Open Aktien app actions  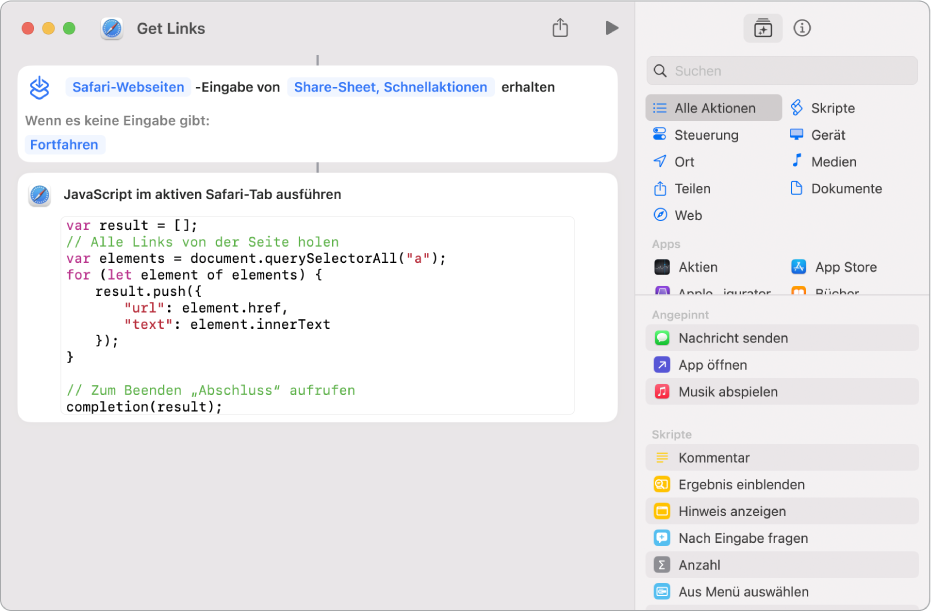(686, 267)
